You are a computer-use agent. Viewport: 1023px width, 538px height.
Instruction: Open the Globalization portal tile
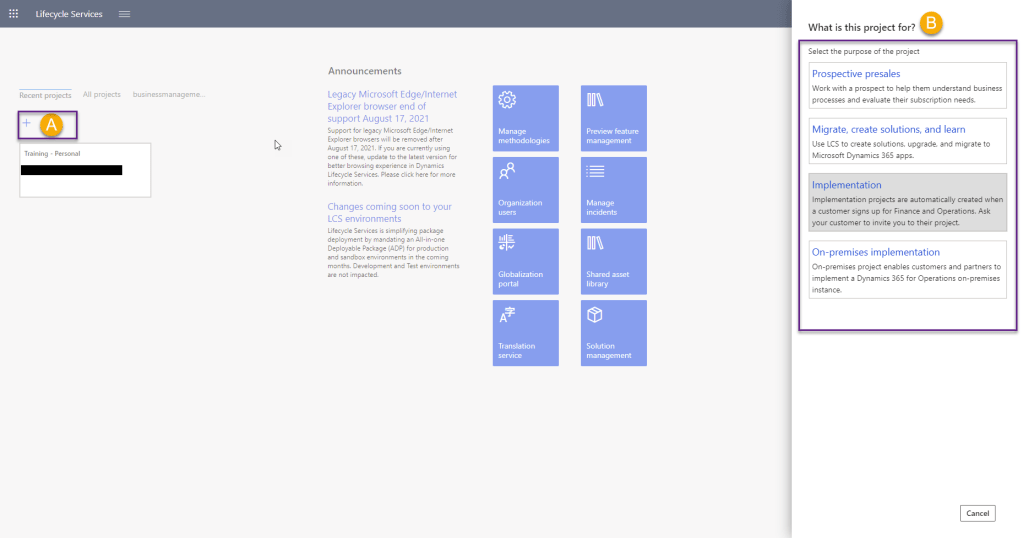525,261
